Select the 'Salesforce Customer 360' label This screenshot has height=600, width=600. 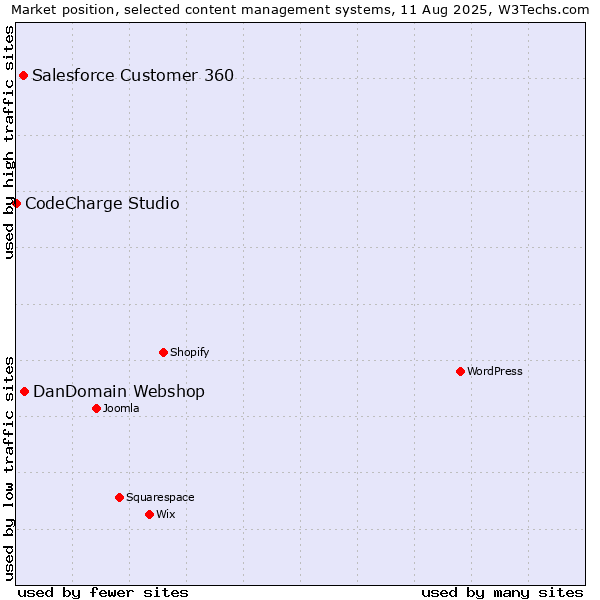(133, 75)
